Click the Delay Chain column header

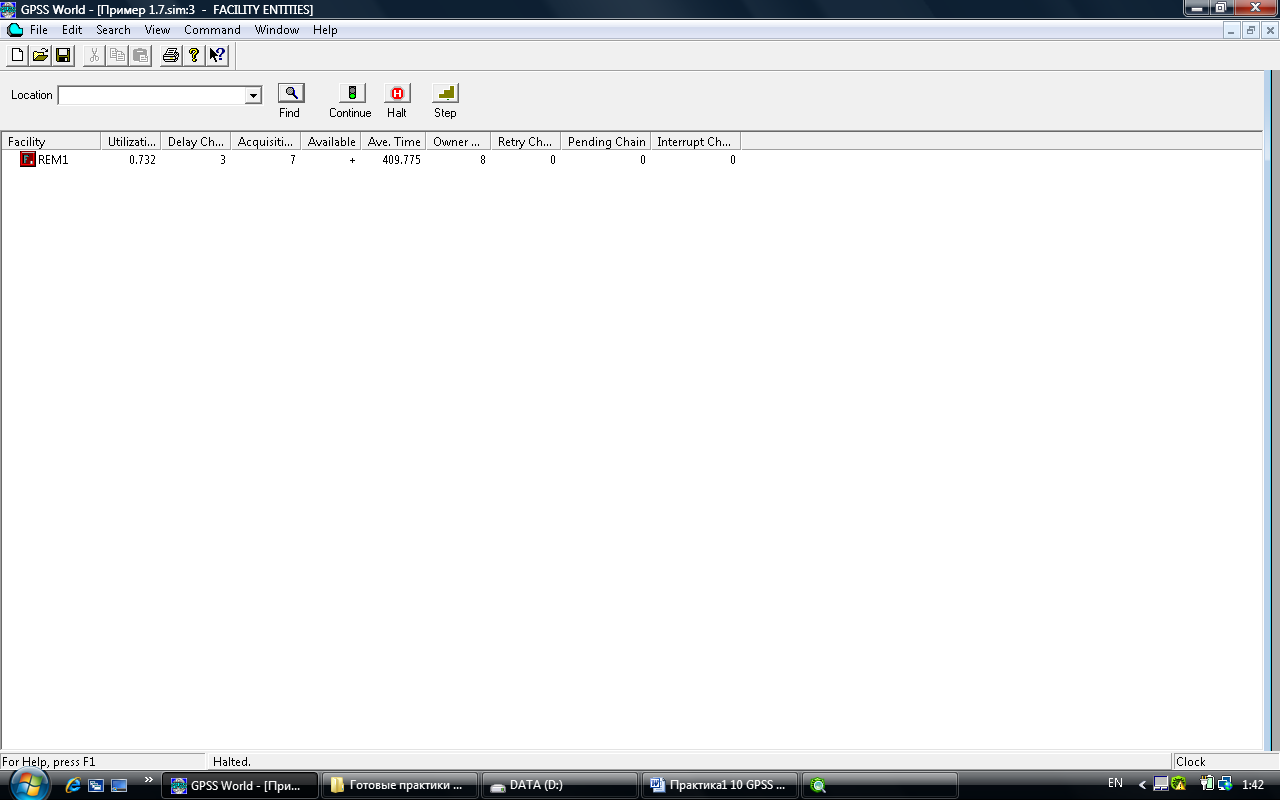(196, 142)
